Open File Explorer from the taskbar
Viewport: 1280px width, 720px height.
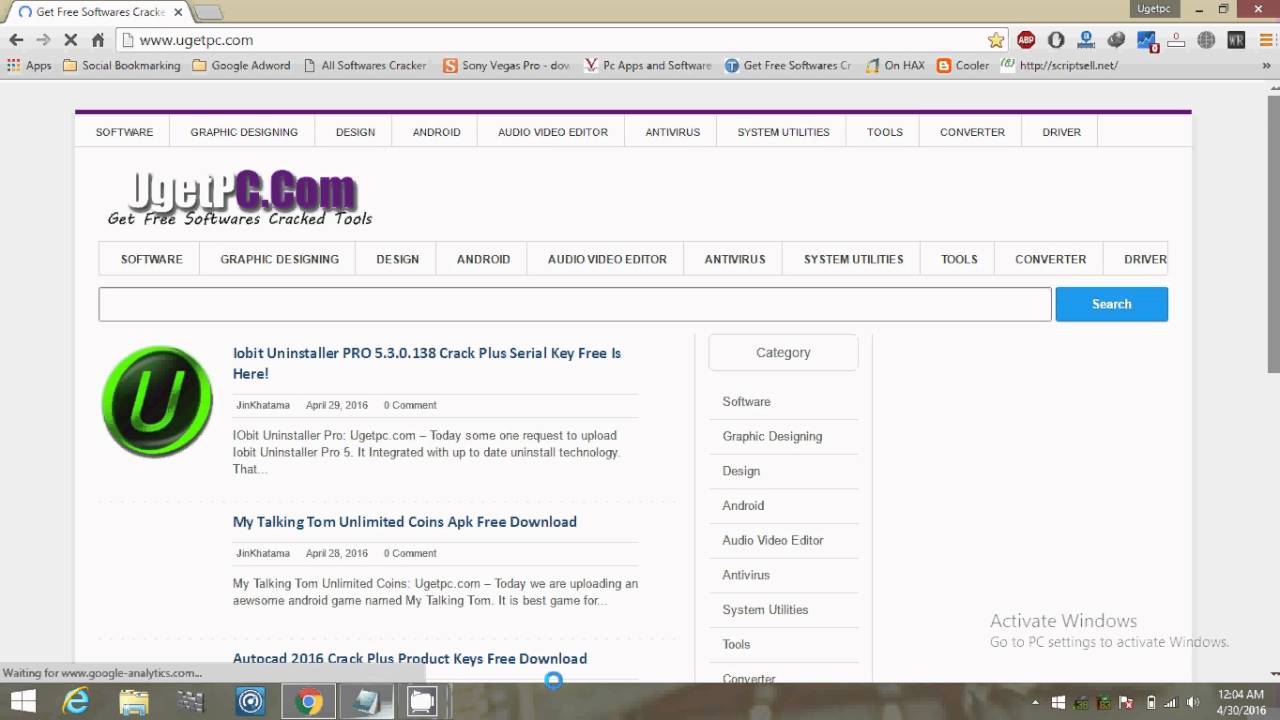[x=134, y=702]
